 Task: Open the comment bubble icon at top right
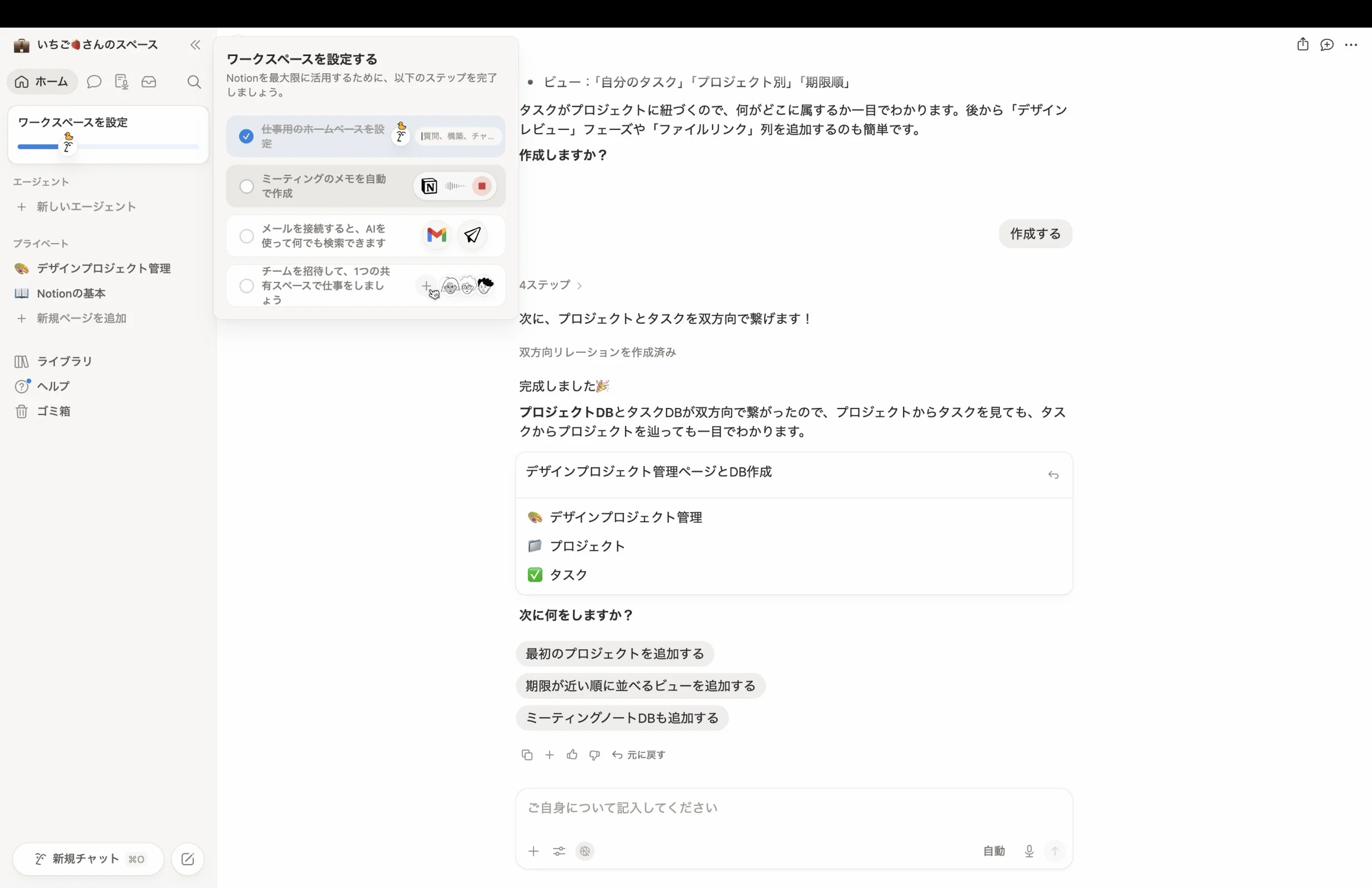click(x=1327, y=44)
